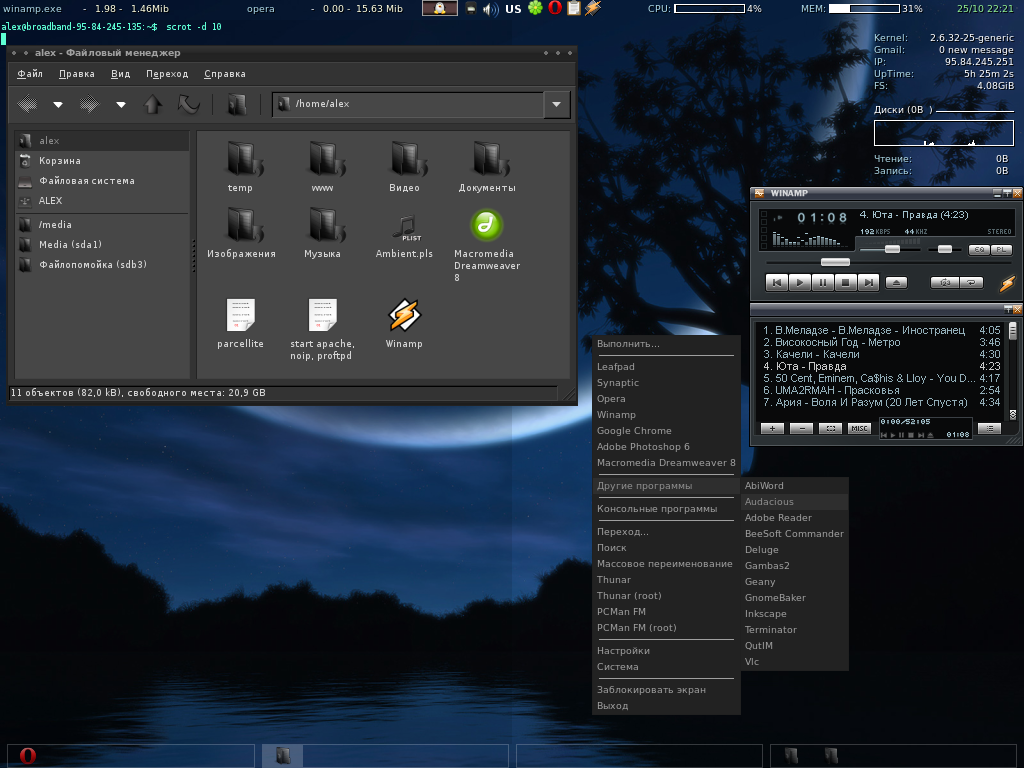This screenshot has width=1024, height=768.
Task: Click the volume speaker tray icon
Action: 490,9
